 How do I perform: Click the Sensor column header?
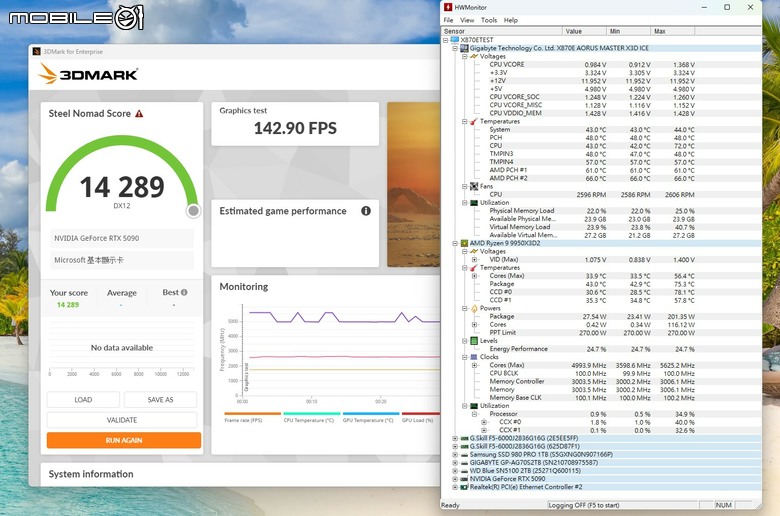[x=502, y=31]
